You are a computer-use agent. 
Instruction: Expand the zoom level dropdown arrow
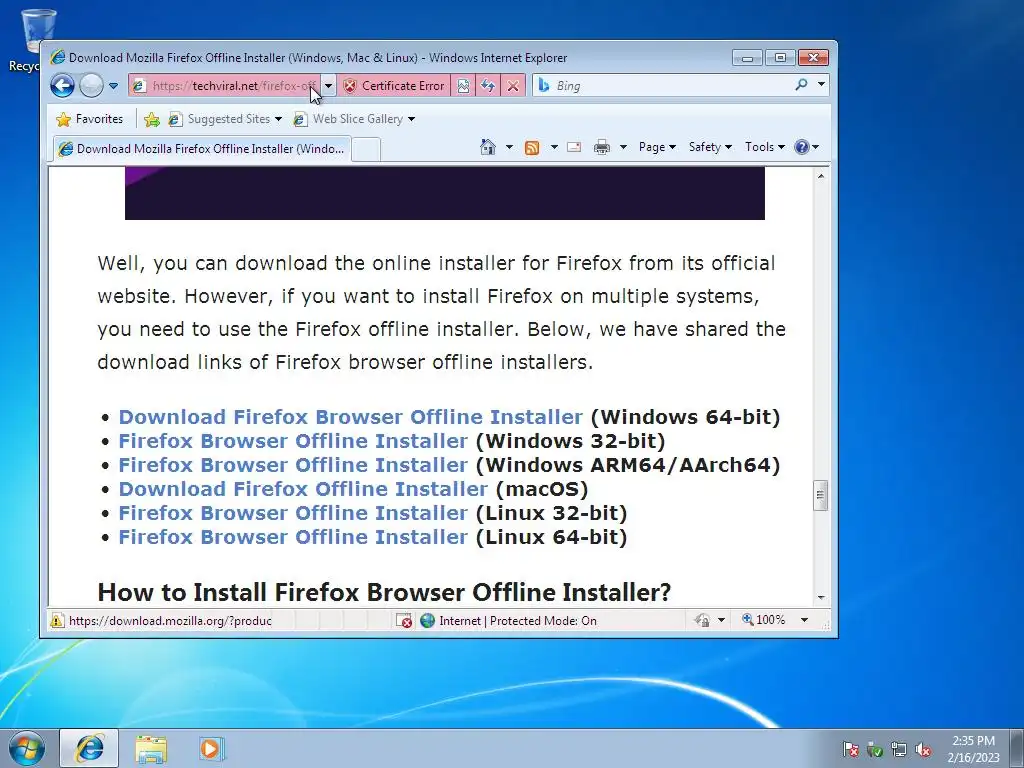(x=805, y=620)
